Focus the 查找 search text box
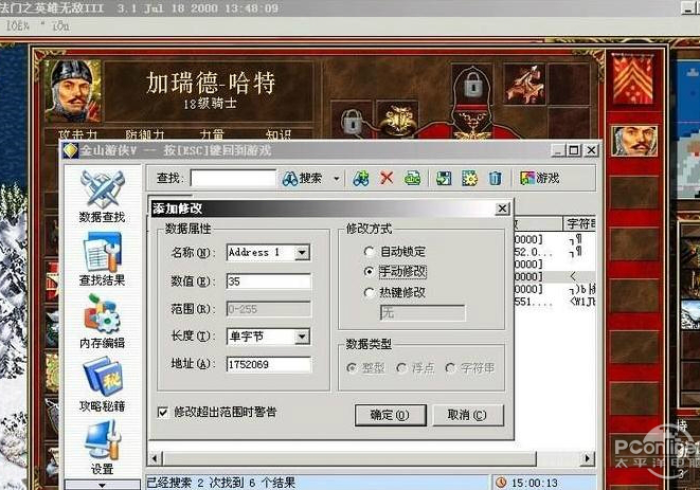Screen dimensions: 700x490 point(233,178)
